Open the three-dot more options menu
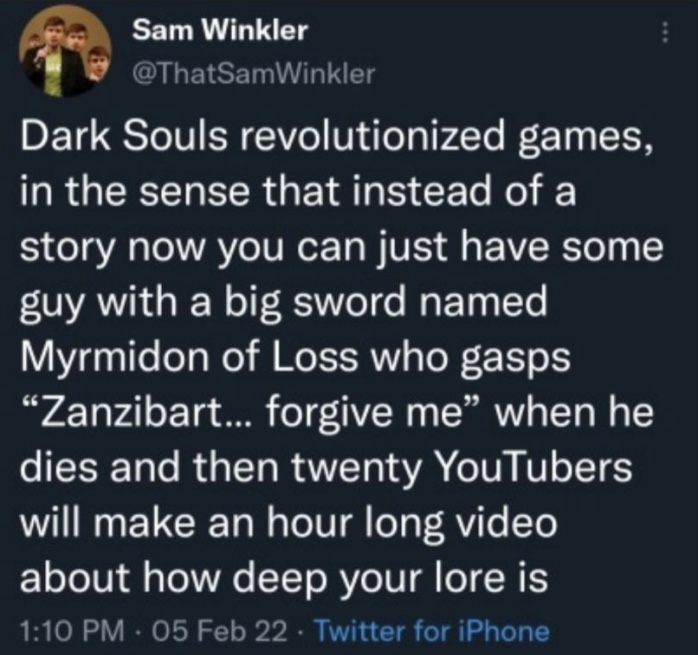Screen dimensions: 698x655 (665, 33)
